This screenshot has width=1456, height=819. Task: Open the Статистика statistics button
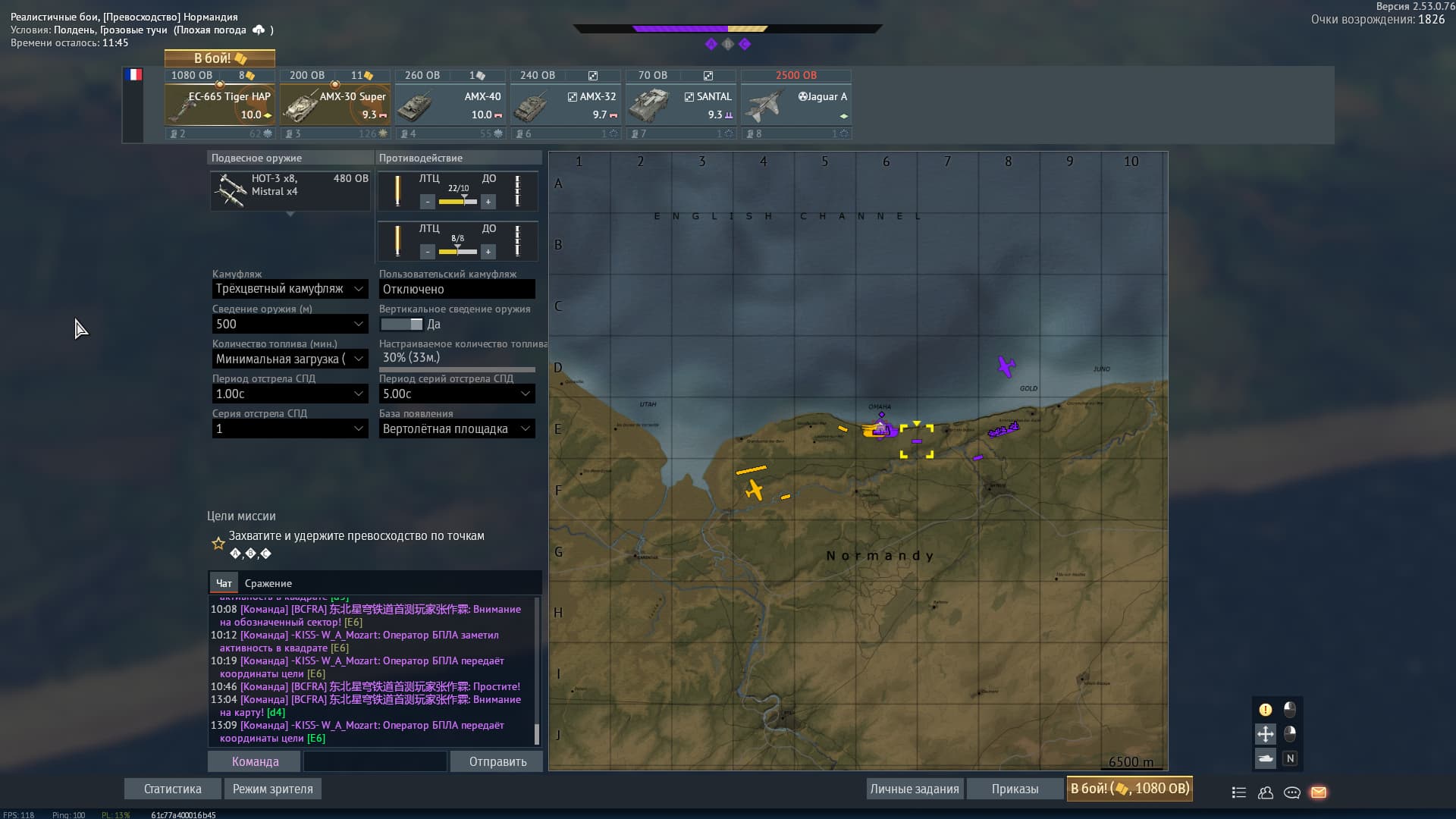172,789
